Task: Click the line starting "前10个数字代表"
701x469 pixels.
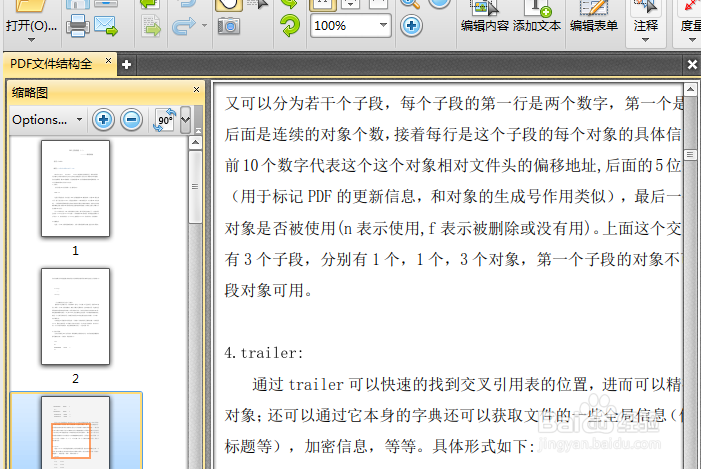Action: [x=453, y=166]
